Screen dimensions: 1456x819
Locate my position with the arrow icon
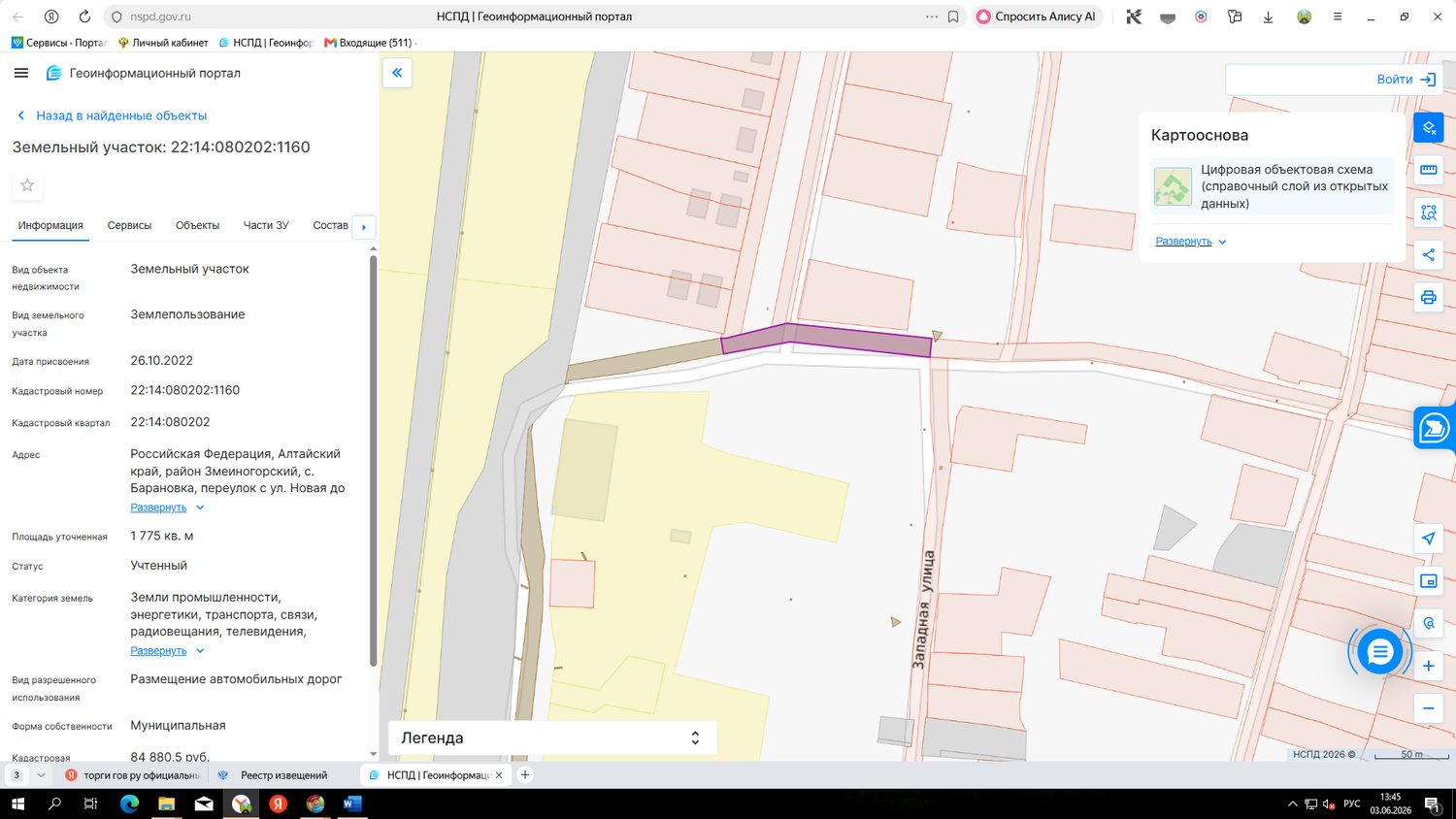point(1429,539)
